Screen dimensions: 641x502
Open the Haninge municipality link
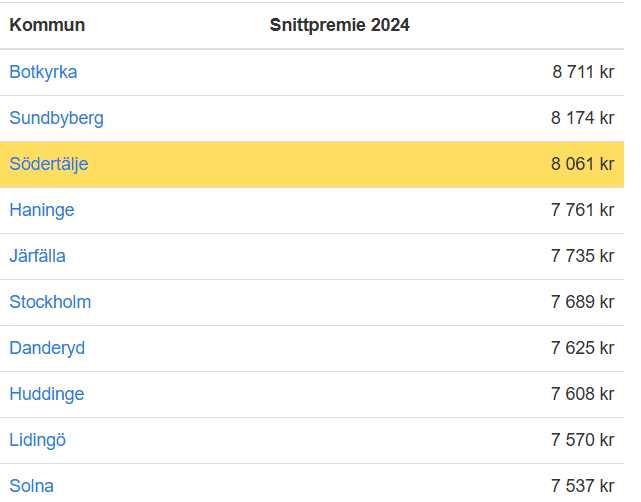(x=42, y=210)
